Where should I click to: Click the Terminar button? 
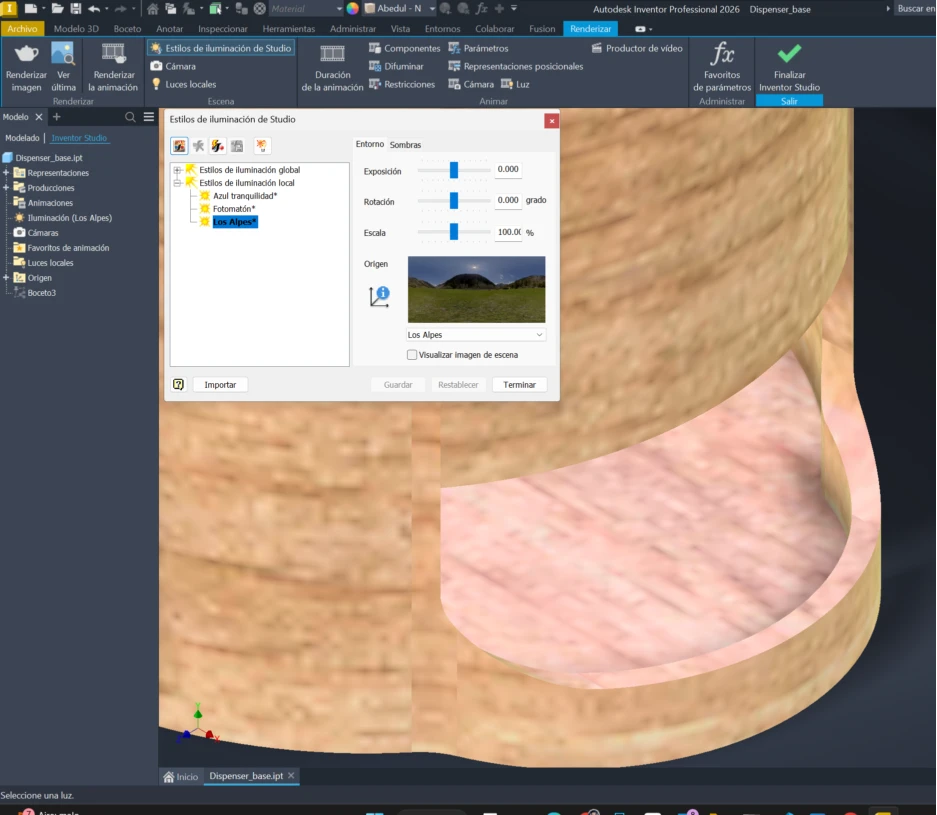click(x=519, y=385)
